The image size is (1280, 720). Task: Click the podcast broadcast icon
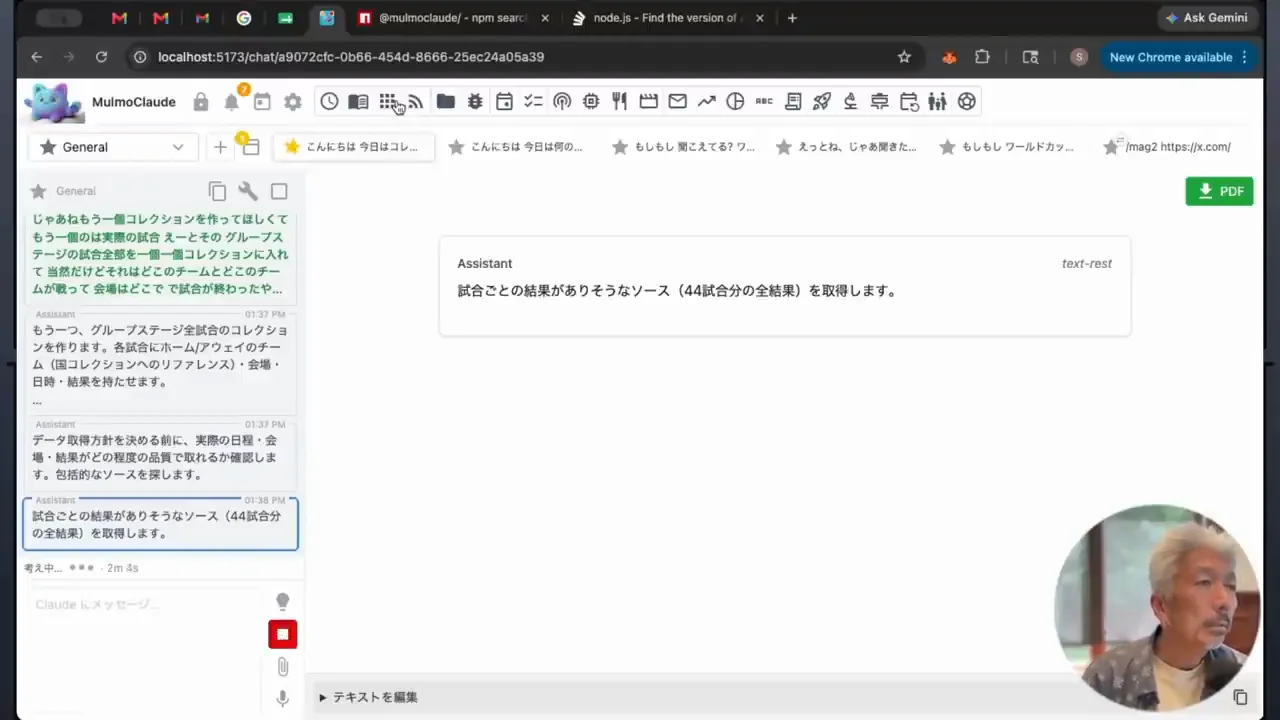tap(562, 101)
